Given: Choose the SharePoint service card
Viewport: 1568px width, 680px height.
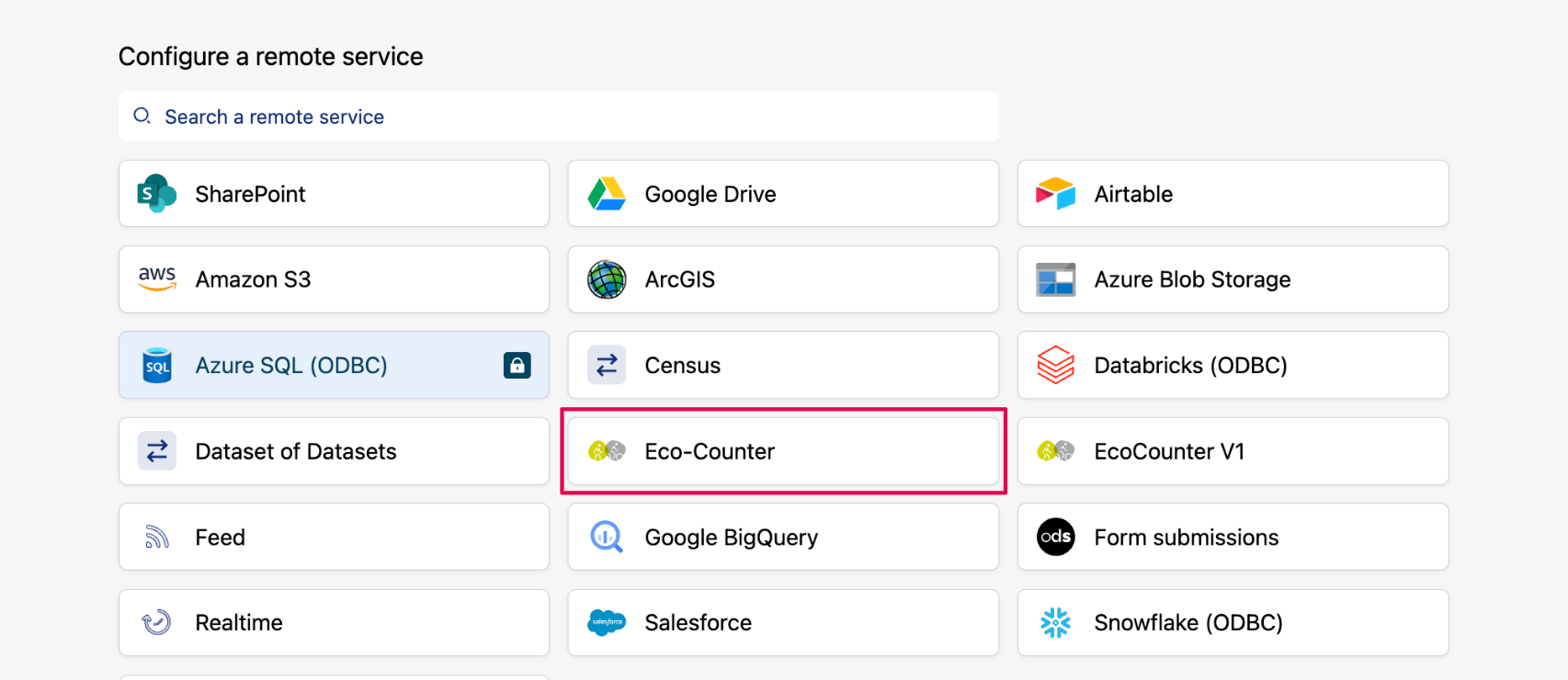Looking at the screenshot, I should (334, 194).
